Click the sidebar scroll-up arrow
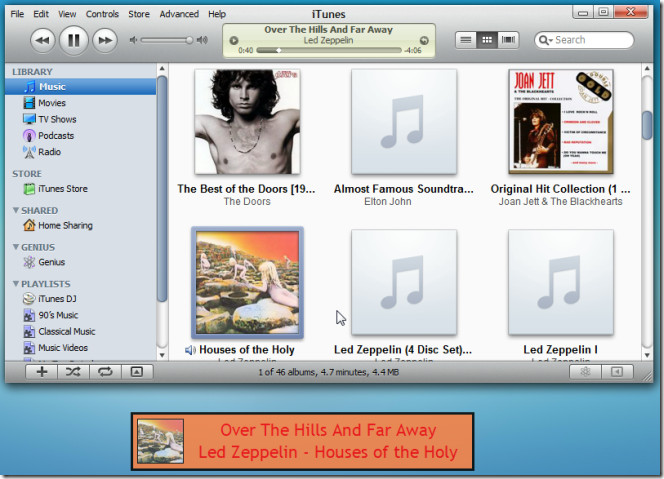Image resolution: width=664 pixels, height=479 pixels. [x=162, y=69]
